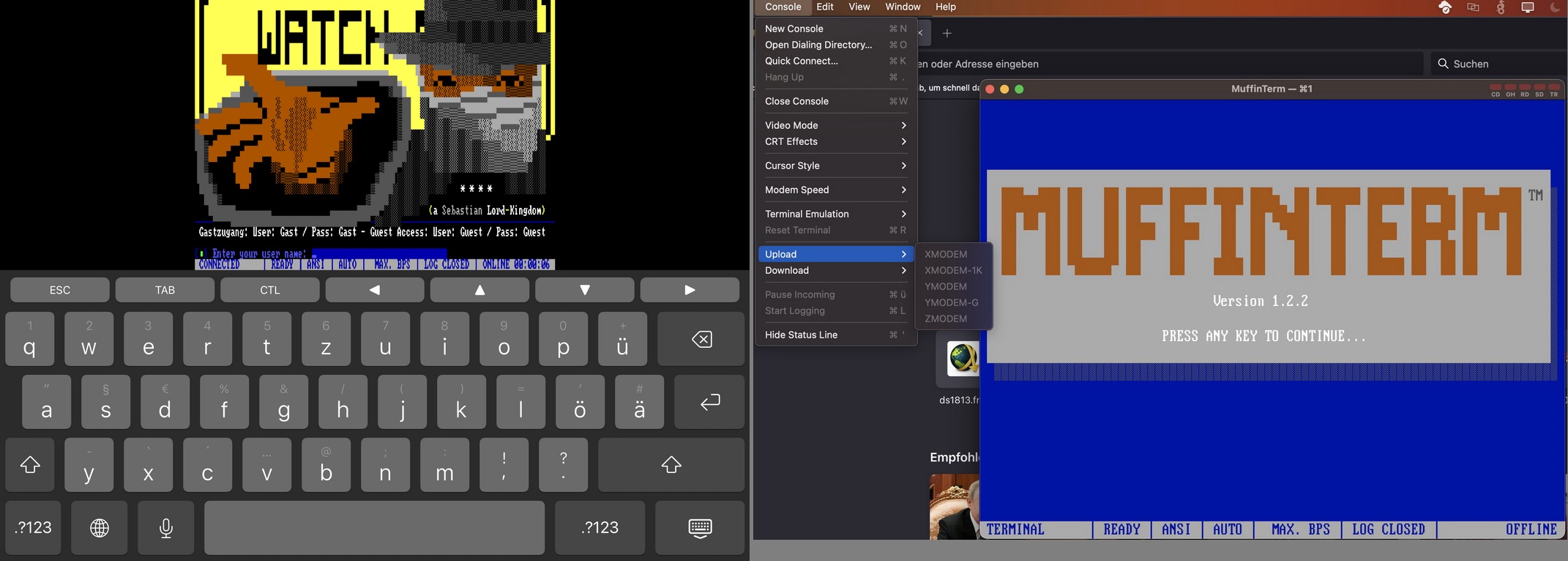Tap the ö key
1568x561 pixels.
click(x=580, y=402)
